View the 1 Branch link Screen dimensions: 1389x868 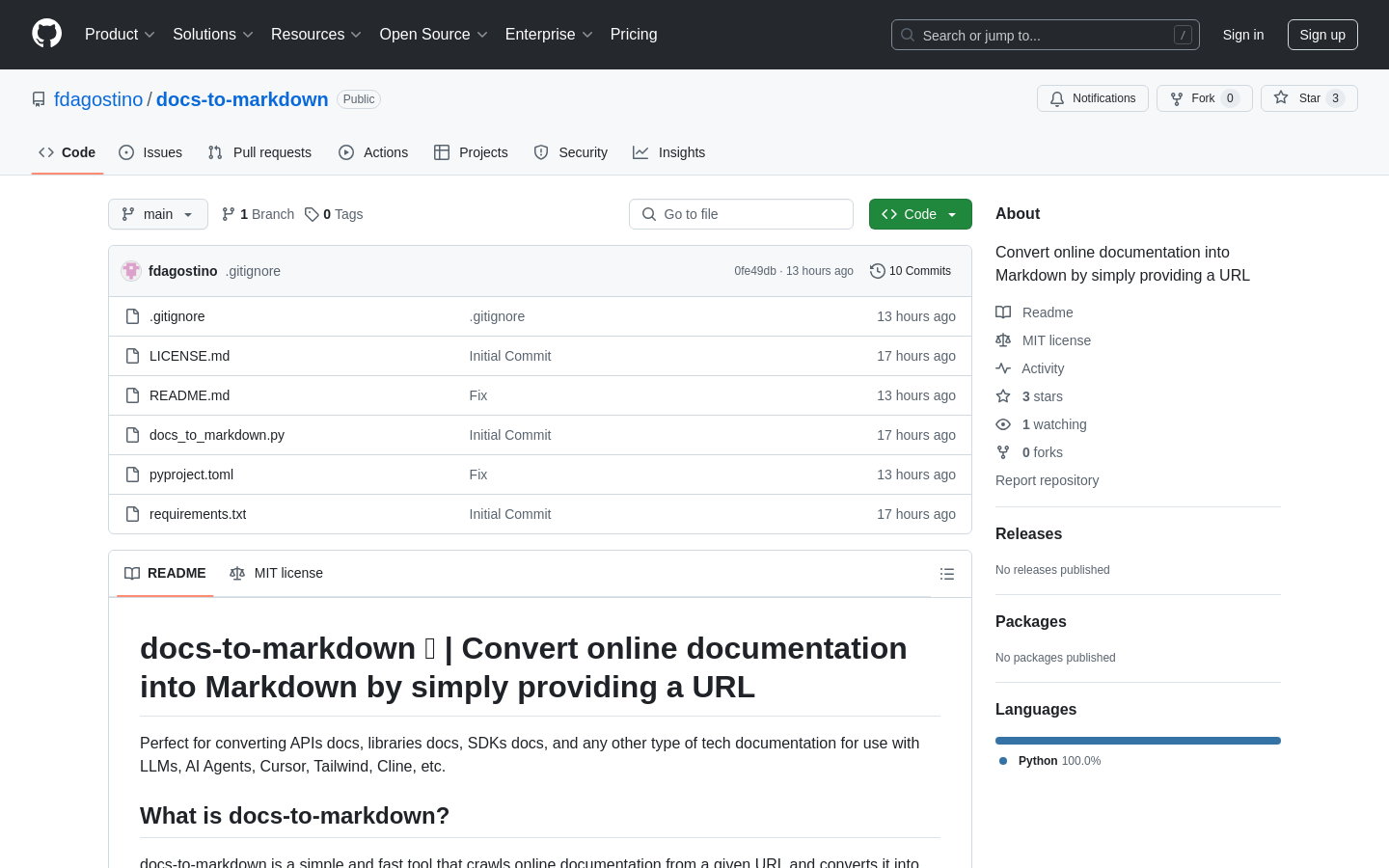[258, 214]
